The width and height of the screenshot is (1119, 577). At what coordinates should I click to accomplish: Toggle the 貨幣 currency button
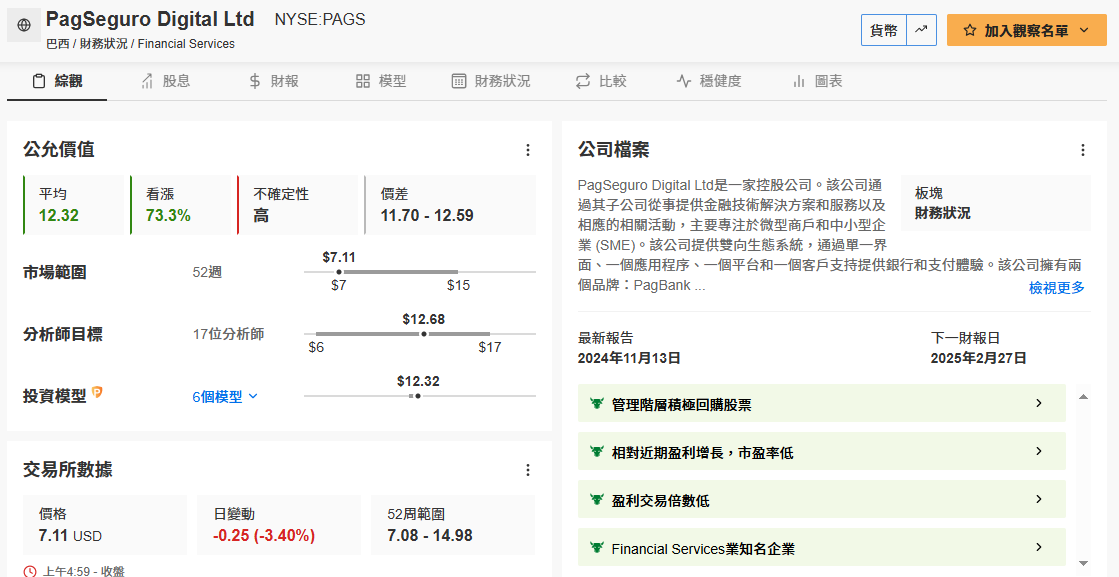coord(884,30)
